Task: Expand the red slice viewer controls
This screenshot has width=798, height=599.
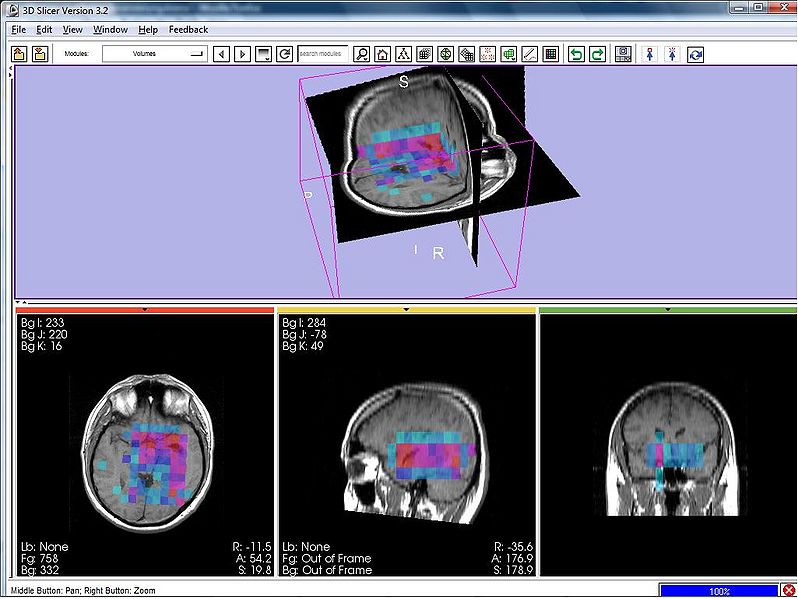Action: 144,310
